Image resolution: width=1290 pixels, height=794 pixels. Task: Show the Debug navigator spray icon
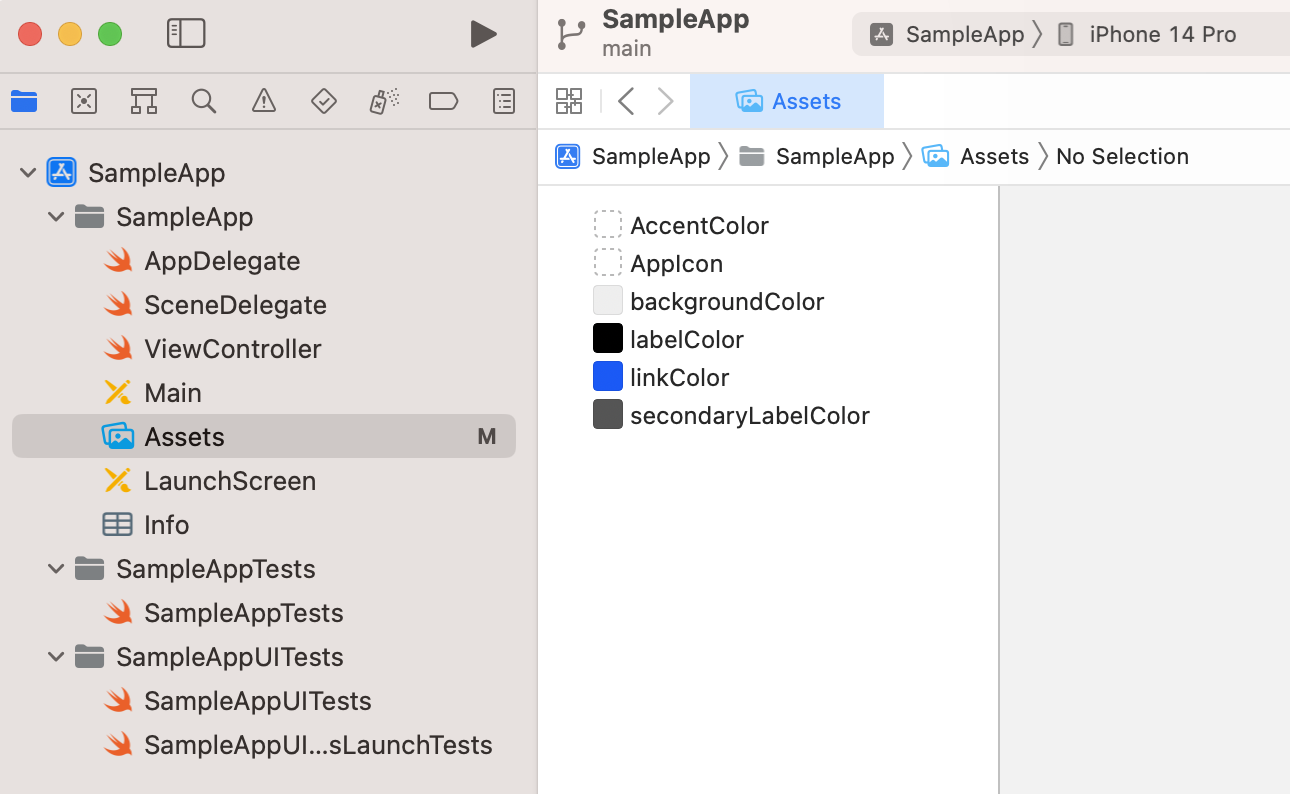tap(384, 101)
